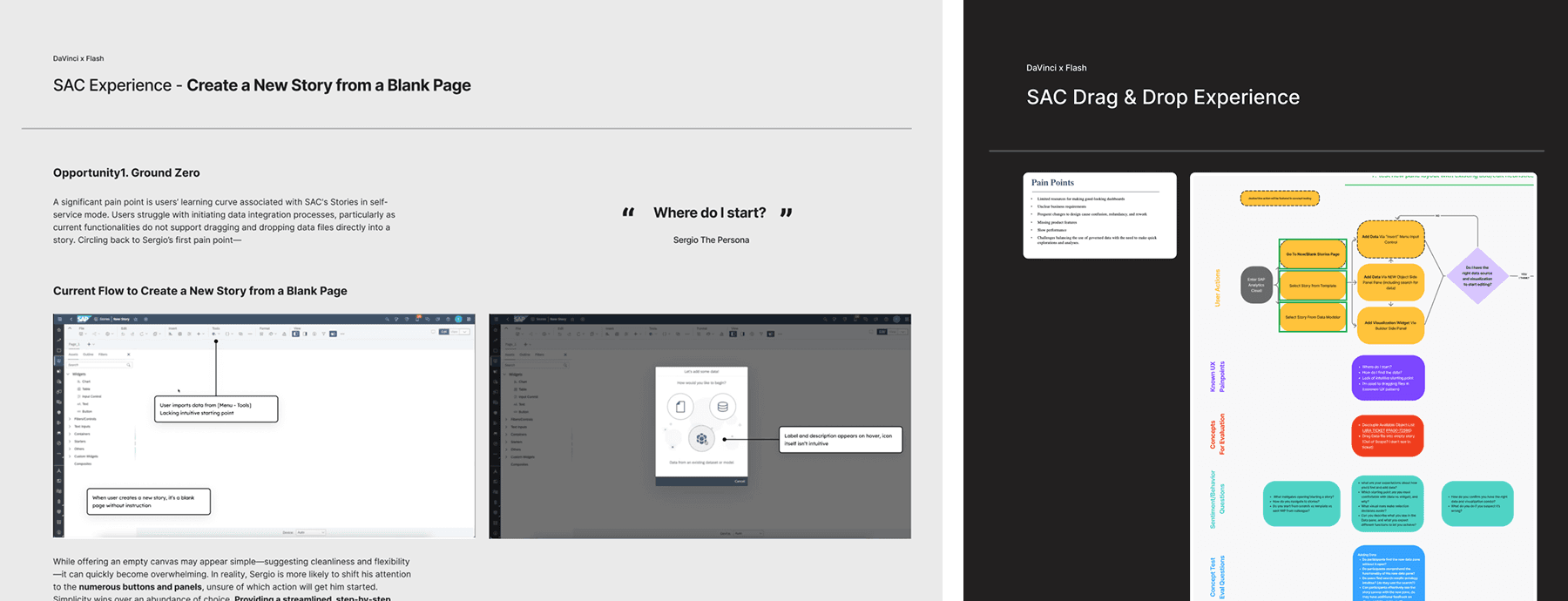Click the 'Go To New/Blank Stories Page' flow node
Image resolution: width=1568 pixels, height=601 pixels.
(1313, 254)
